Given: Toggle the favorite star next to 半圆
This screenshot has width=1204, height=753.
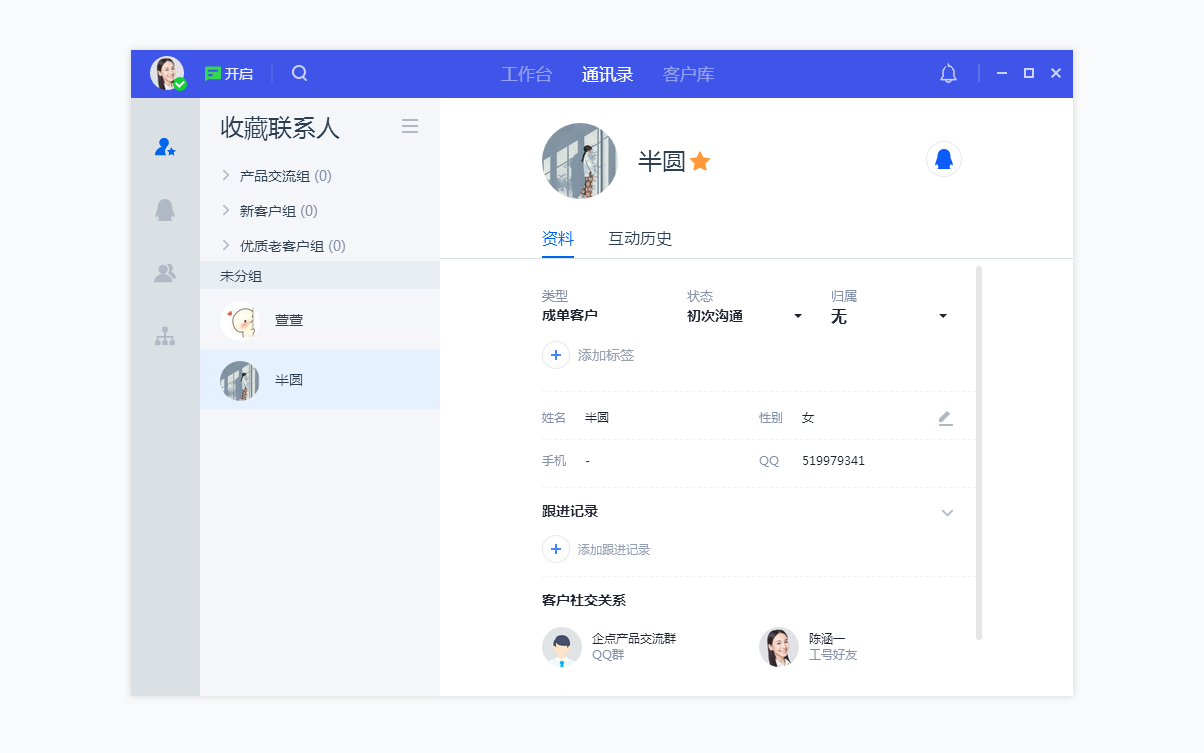Looking at the screenshot, I should [x=699, y=158].
